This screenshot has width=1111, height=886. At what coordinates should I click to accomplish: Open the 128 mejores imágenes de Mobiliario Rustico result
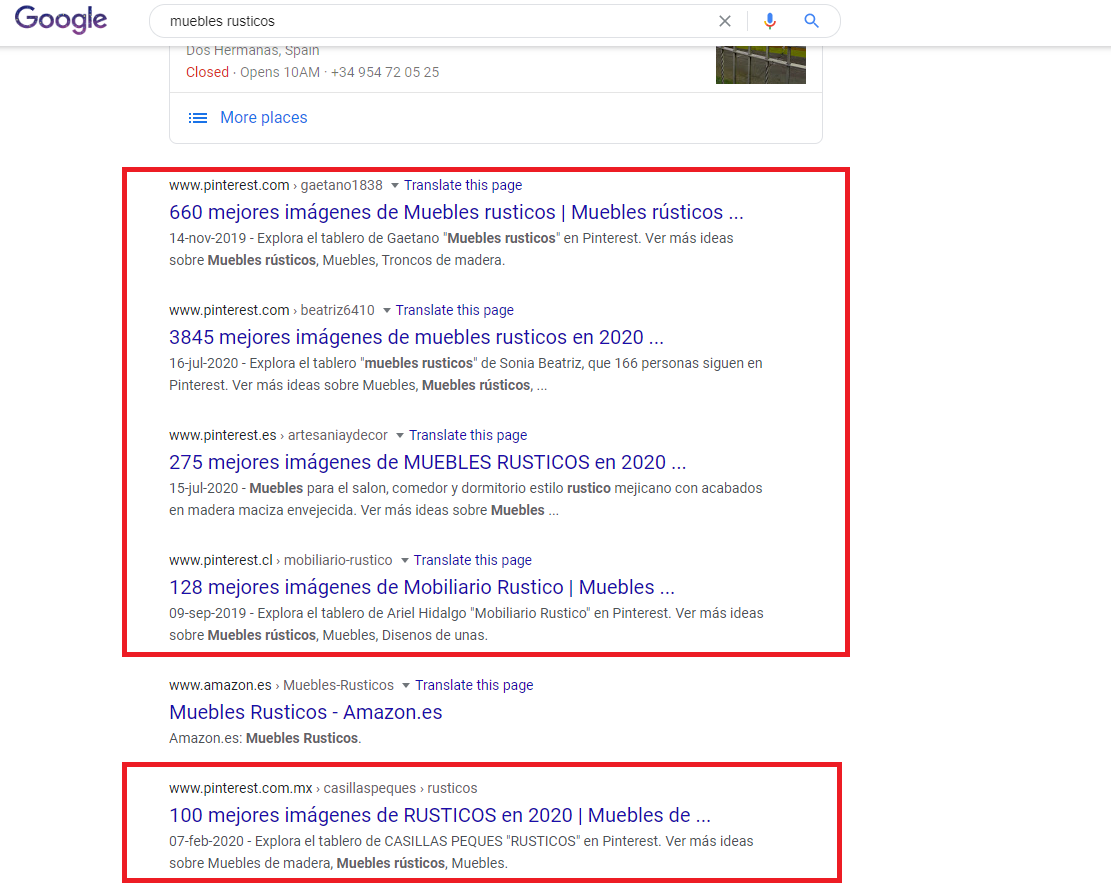tap(422, 587)
